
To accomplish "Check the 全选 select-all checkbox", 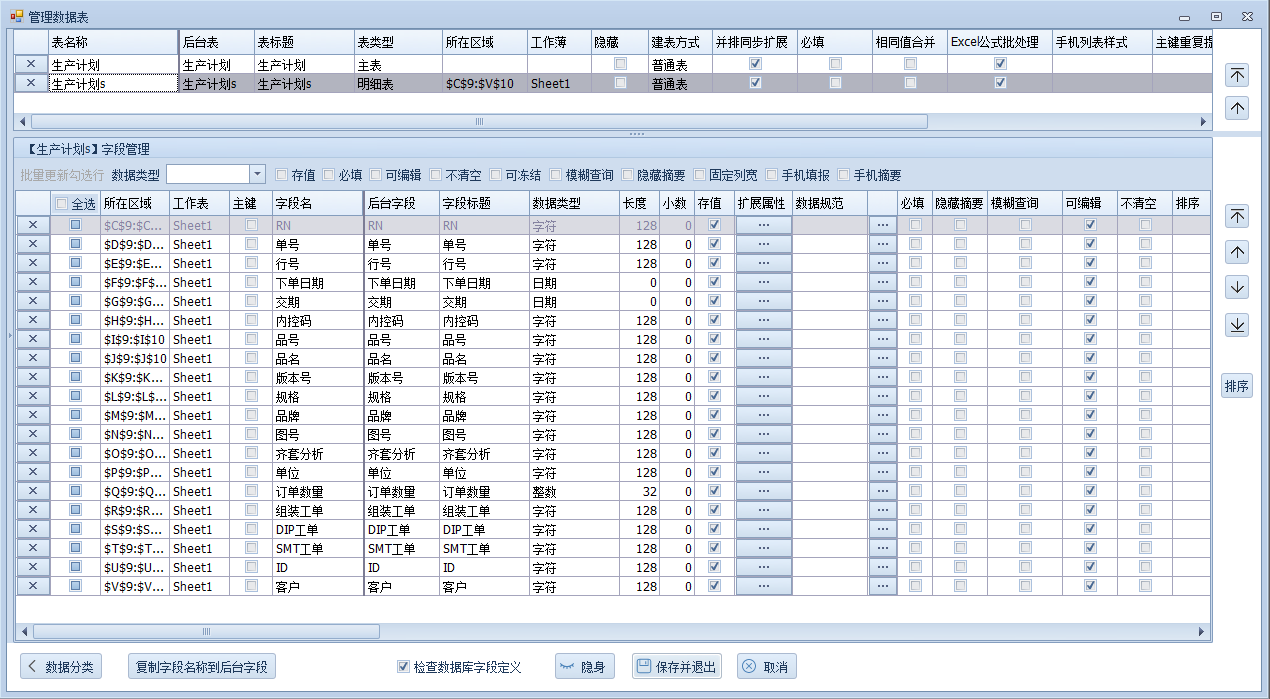I will pyautogui.click(x=62, y=204).
